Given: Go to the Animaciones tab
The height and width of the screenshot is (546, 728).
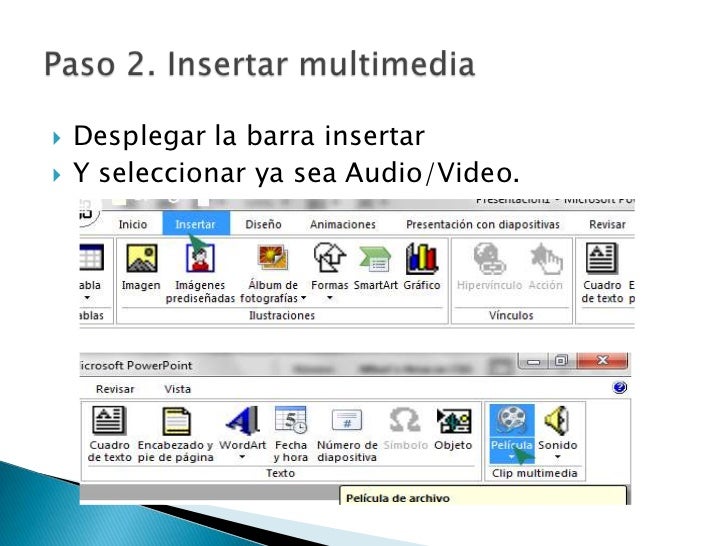Looking at the screenshot, I should pyautogui.click(x=343, y=224).
